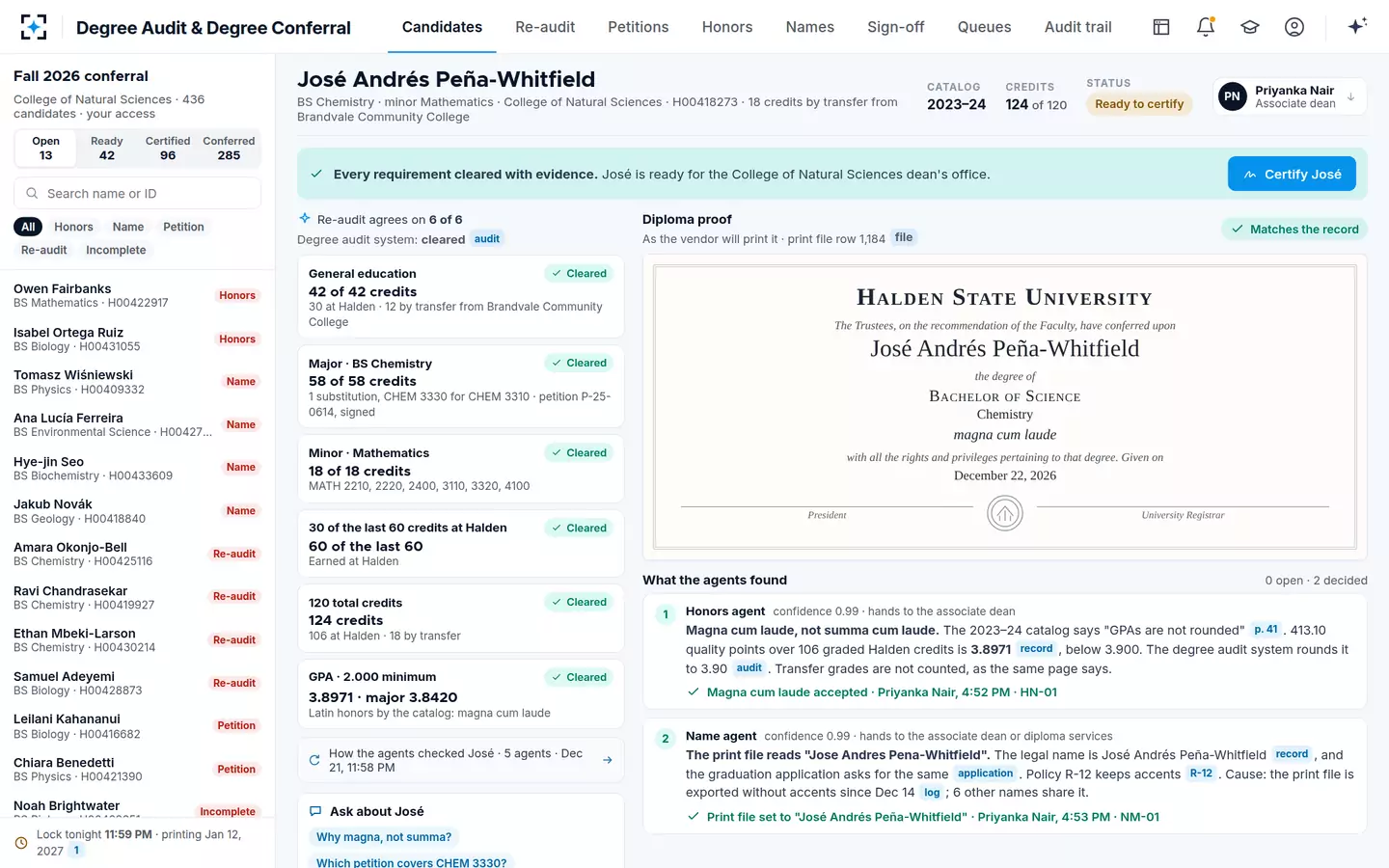Open candidate Owen Fairbanks
1389x868 pixels.
pyautogui.click(x=137, y=295)
